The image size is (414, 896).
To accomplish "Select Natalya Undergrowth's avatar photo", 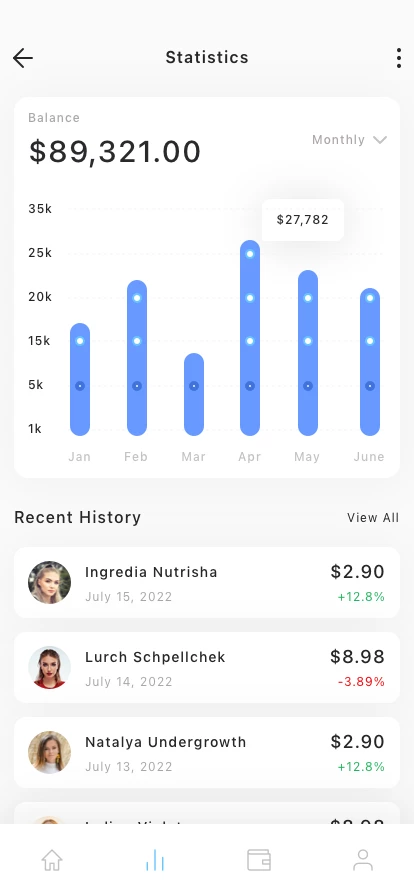I will pos(50,753).
